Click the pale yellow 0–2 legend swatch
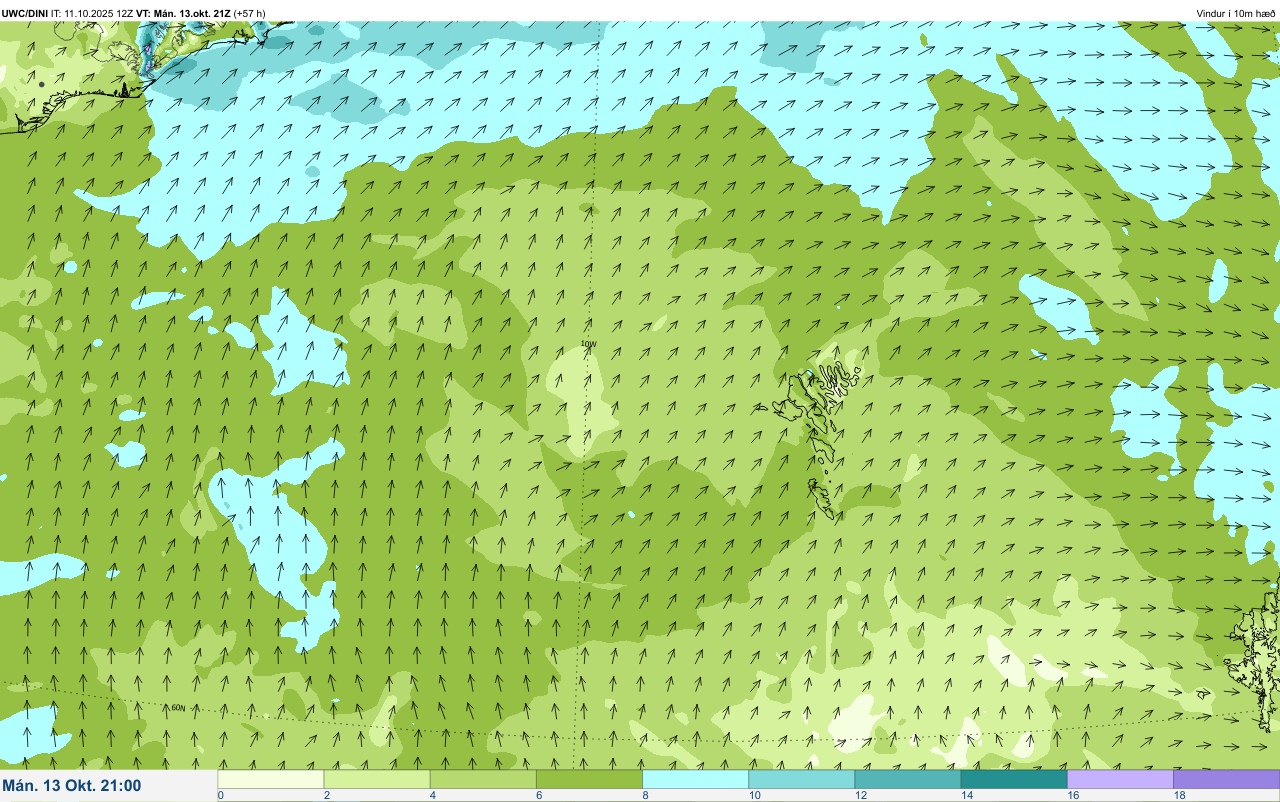The width and height of the screenshot is (1280, 802). click(271, 779)
